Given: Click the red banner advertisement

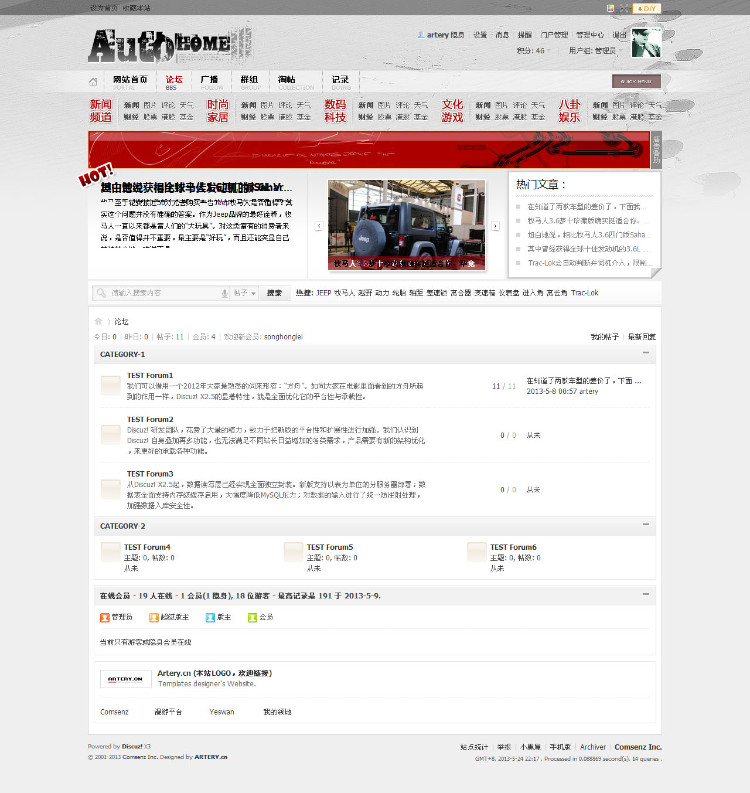Looking at the screenshot, I should (369, 150).
